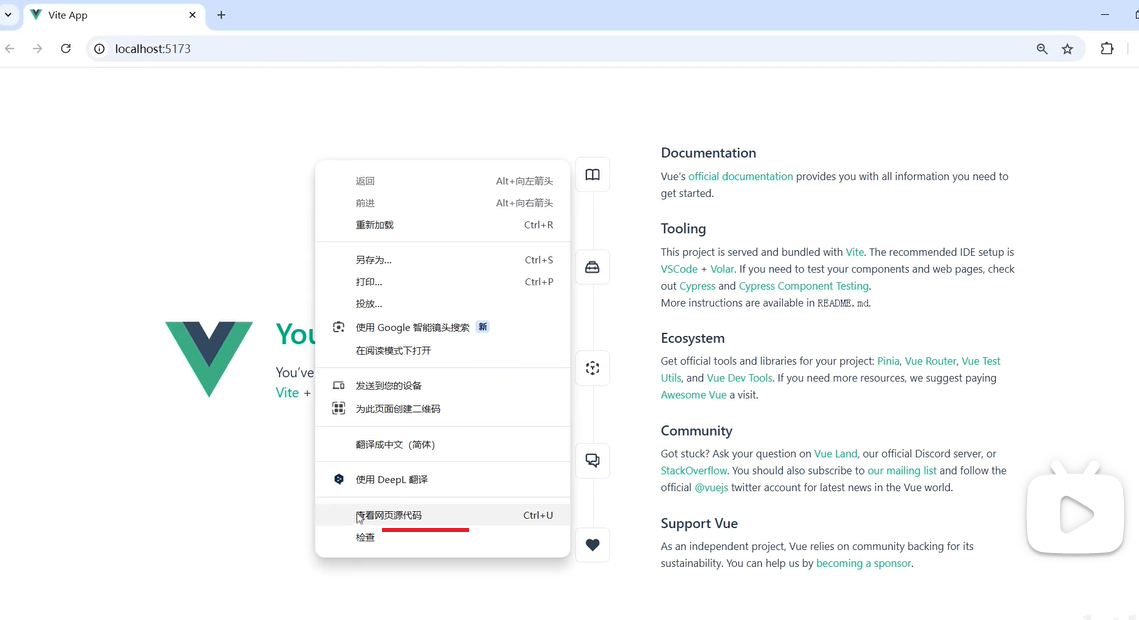Choose 为此页面创建二维码 in the context menu
The height and width of the screenshot is (620, 1139).
442,408
